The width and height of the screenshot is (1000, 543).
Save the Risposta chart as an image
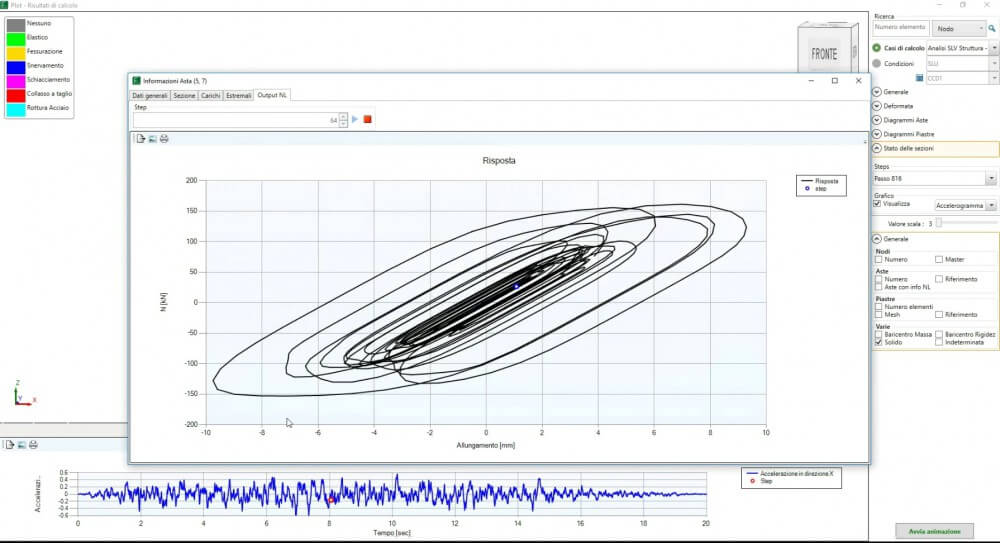(x=152, y=138)
